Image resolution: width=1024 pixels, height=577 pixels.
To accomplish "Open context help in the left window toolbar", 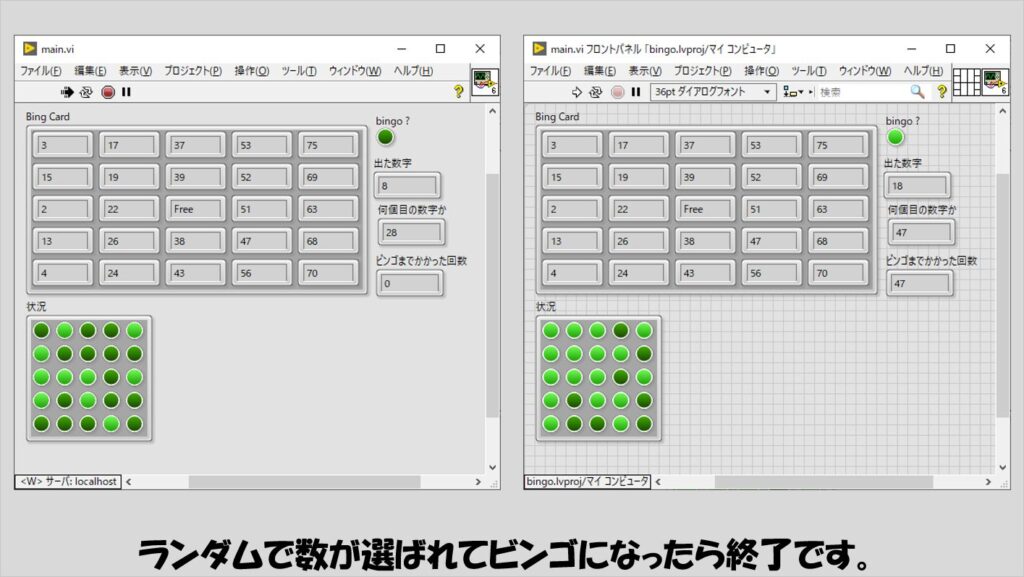I will pos(459,92).
